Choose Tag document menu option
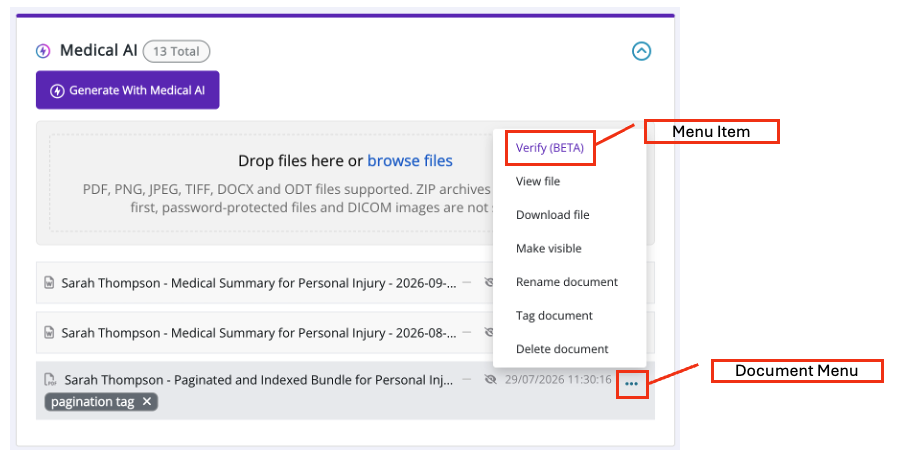Viewport: 903px width, 459px height. pyautogui.click(x=554, y=316)
